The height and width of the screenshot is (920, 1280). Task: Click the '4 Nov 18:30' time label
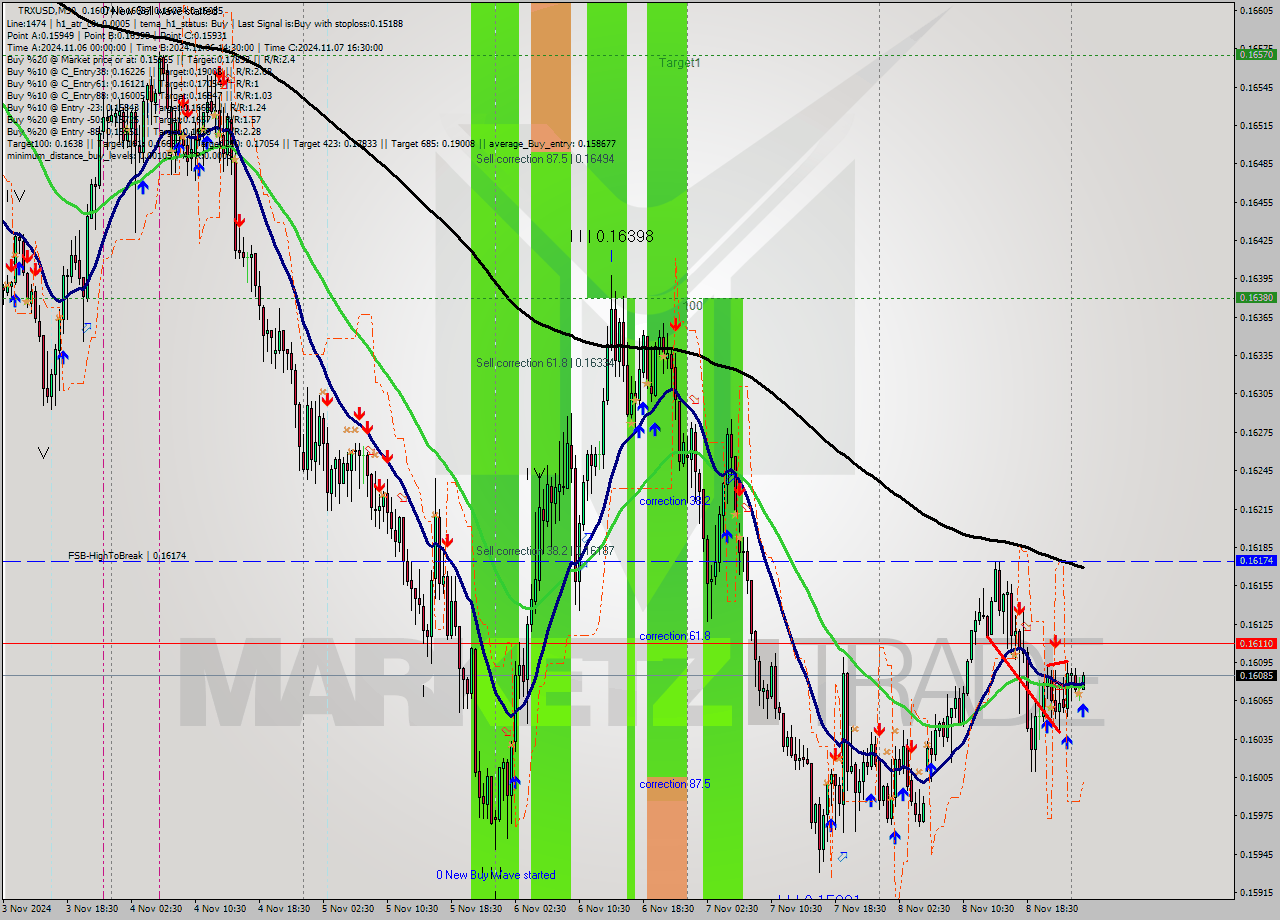point(283,909)
